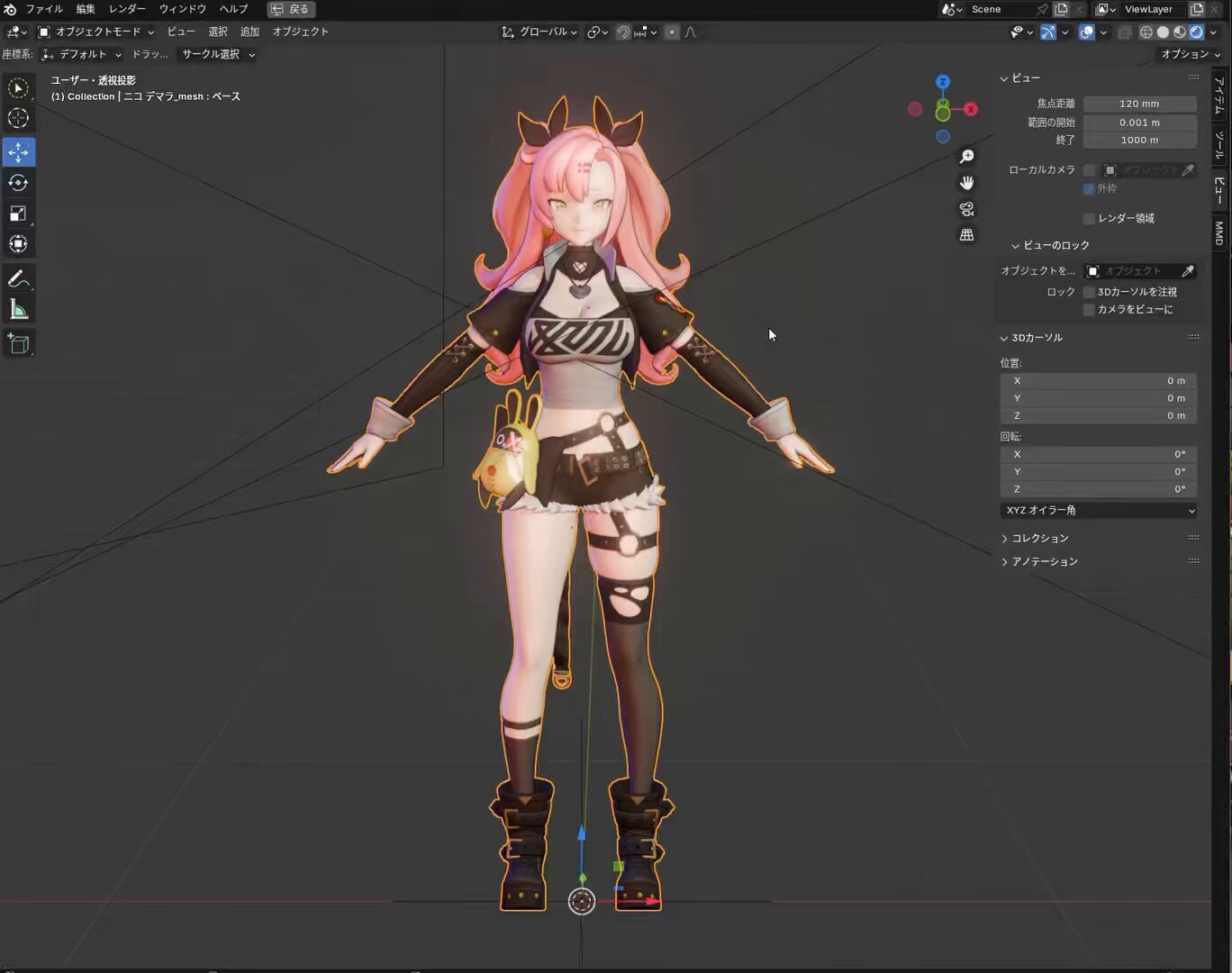Viewport: 1232px width, 973px height.
Task: Activate the 3D Cursor tool
Action: (18, 118)
